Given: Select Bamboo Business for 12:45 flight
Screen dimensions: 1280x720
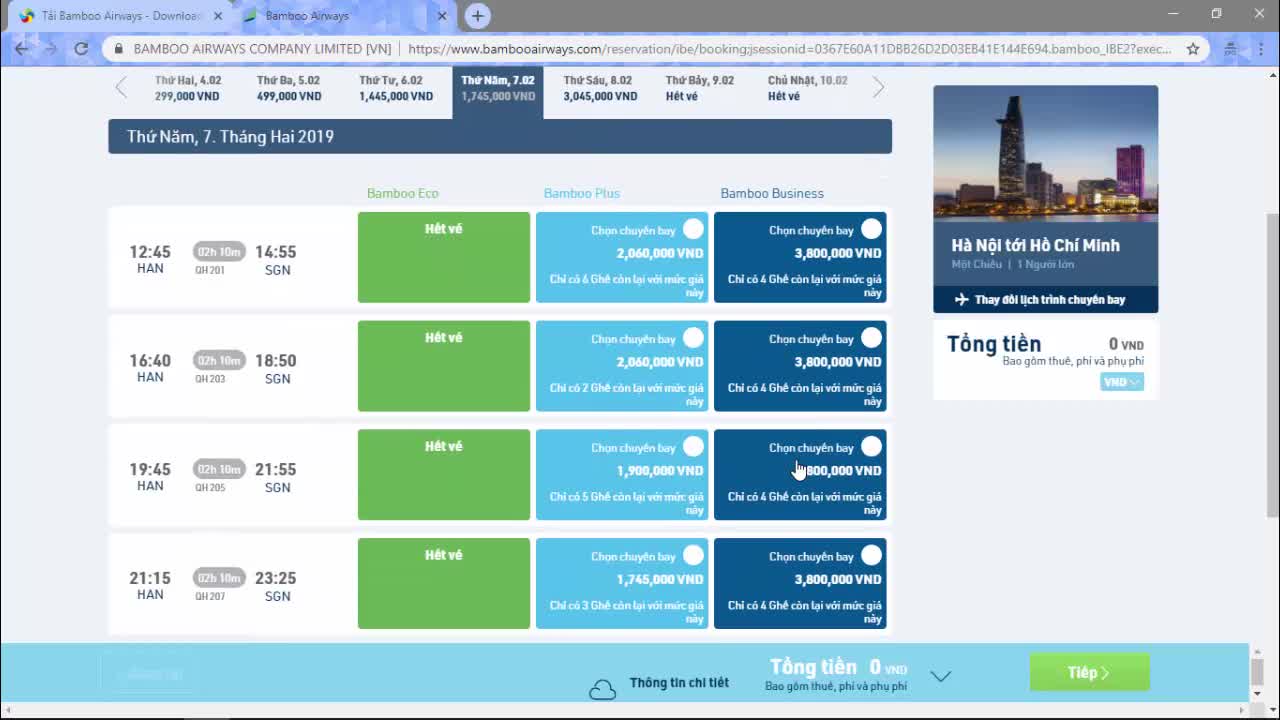Looking at the screenshot, I should click(871, 229).
